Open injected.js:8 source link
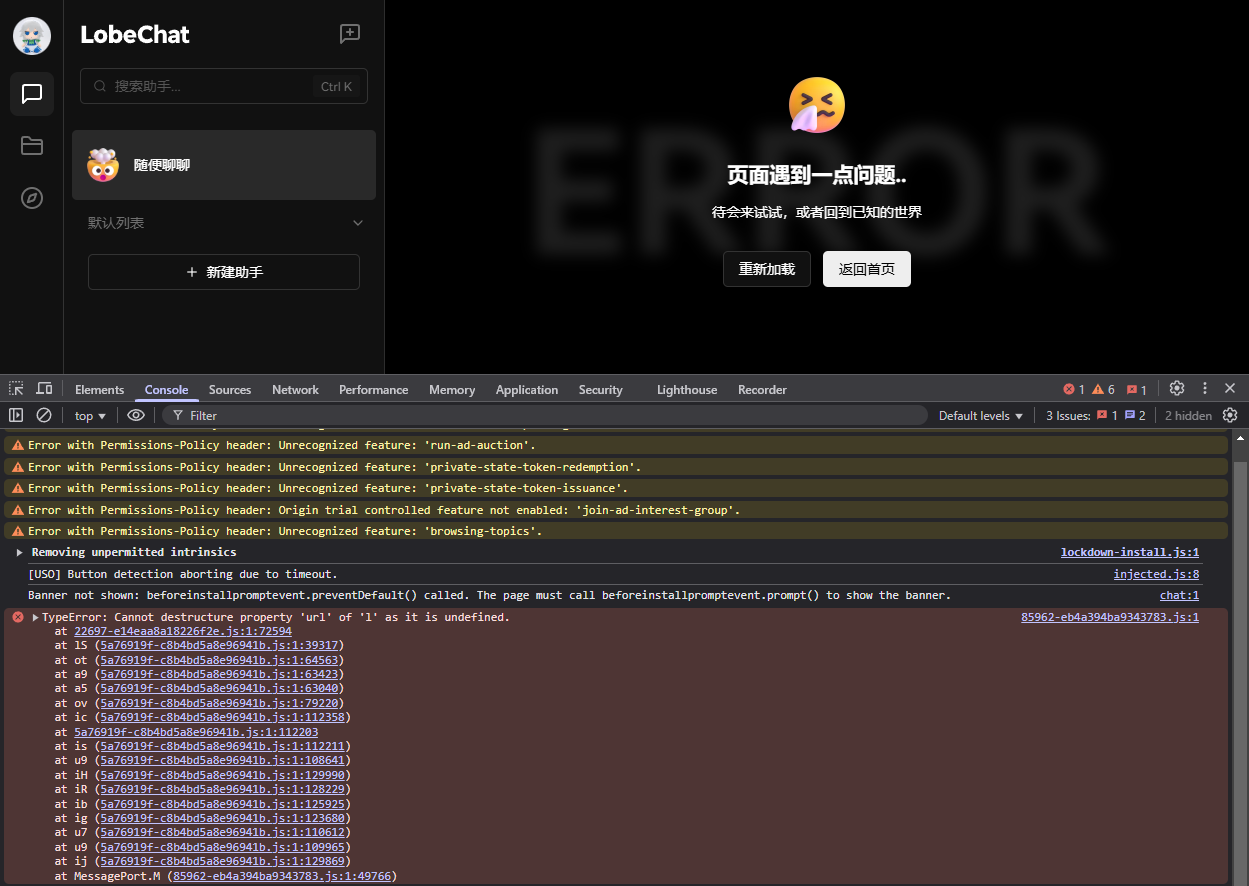 click(x=1156, y=574)
